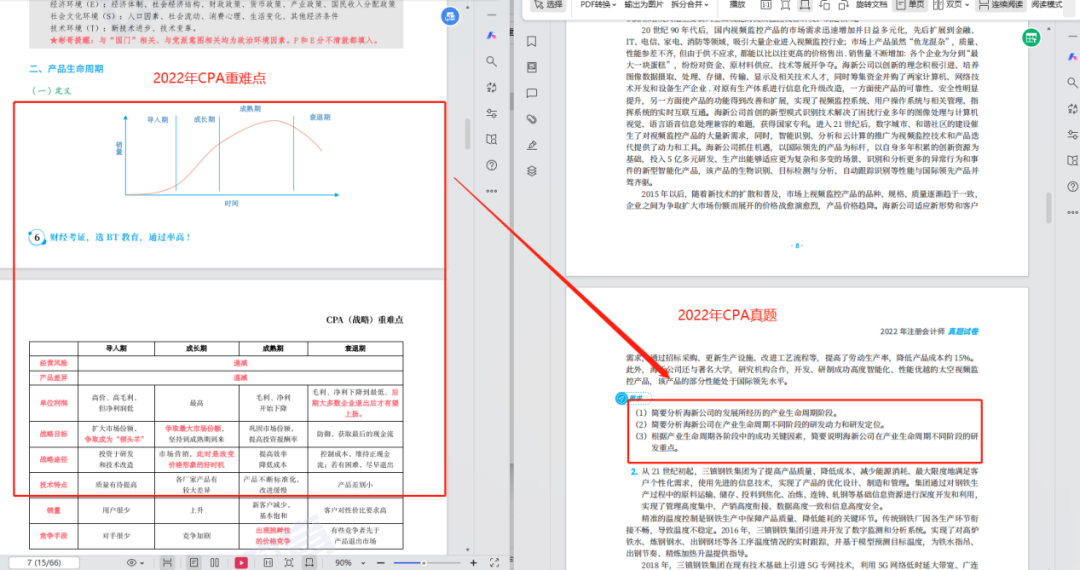
Task: Open the help icon in the far-right sidebar
Action: coord(1072,187)
